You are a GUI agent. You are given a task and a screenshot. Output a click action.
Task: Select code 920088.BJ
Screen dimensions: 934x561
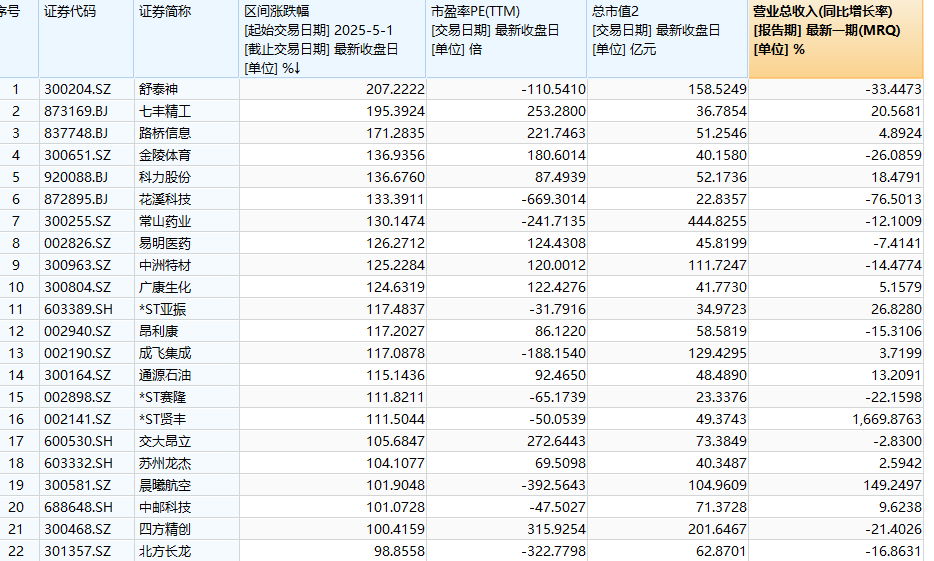tap(76, 177)
